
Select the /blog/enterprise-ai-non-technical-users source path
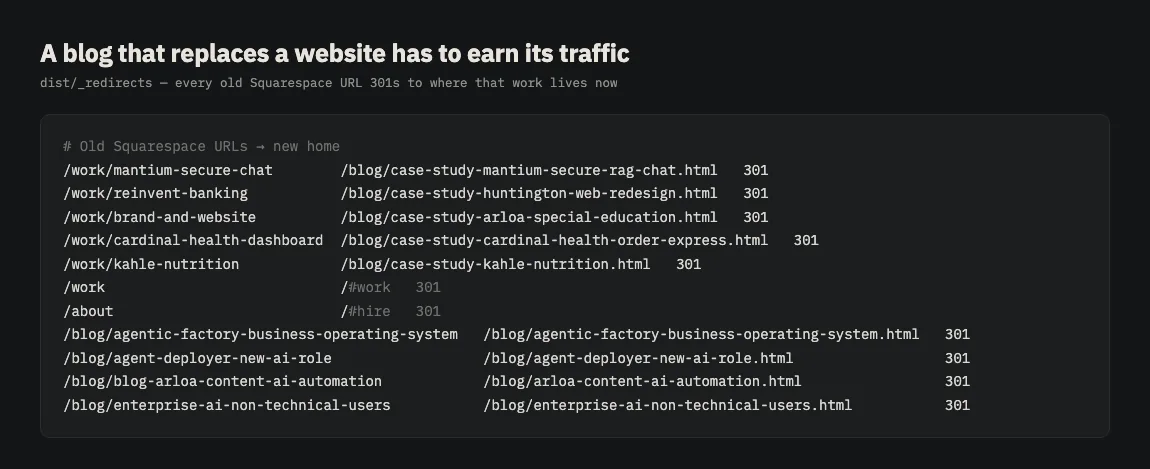point(227,405)
